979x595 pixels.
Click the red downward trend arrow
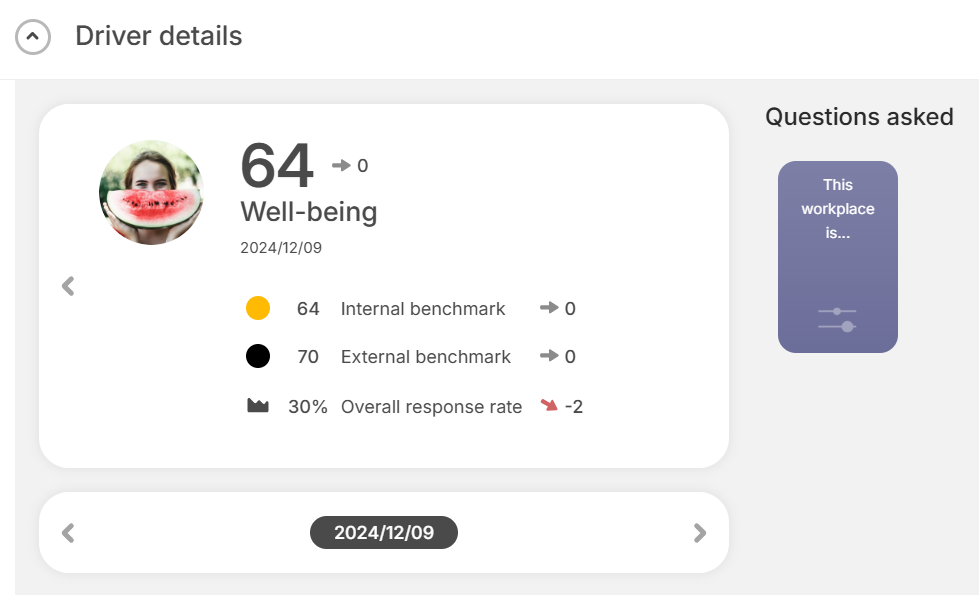click(x=548, y=406)
